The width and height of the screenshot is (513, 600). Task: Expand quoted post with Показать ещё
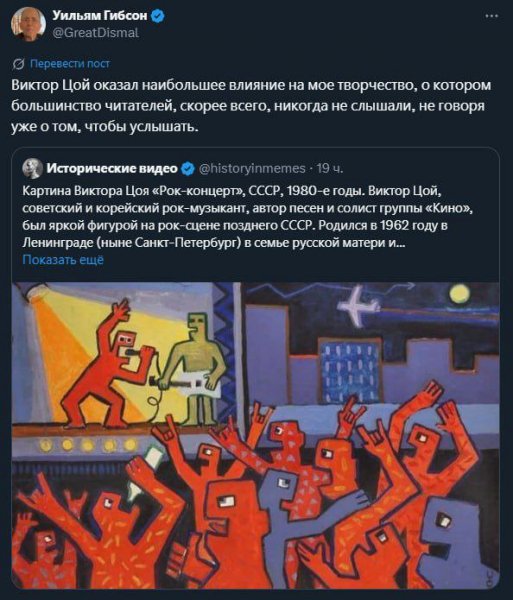(x=63, y=260)
